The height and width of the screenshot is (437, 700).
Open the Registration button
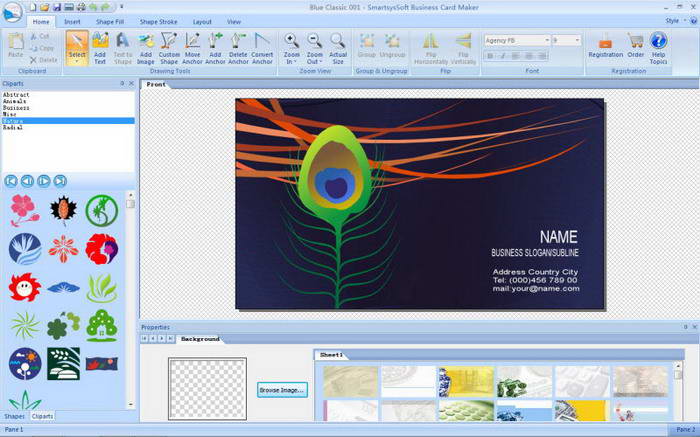pyautogui.click(x=605, y=45)
